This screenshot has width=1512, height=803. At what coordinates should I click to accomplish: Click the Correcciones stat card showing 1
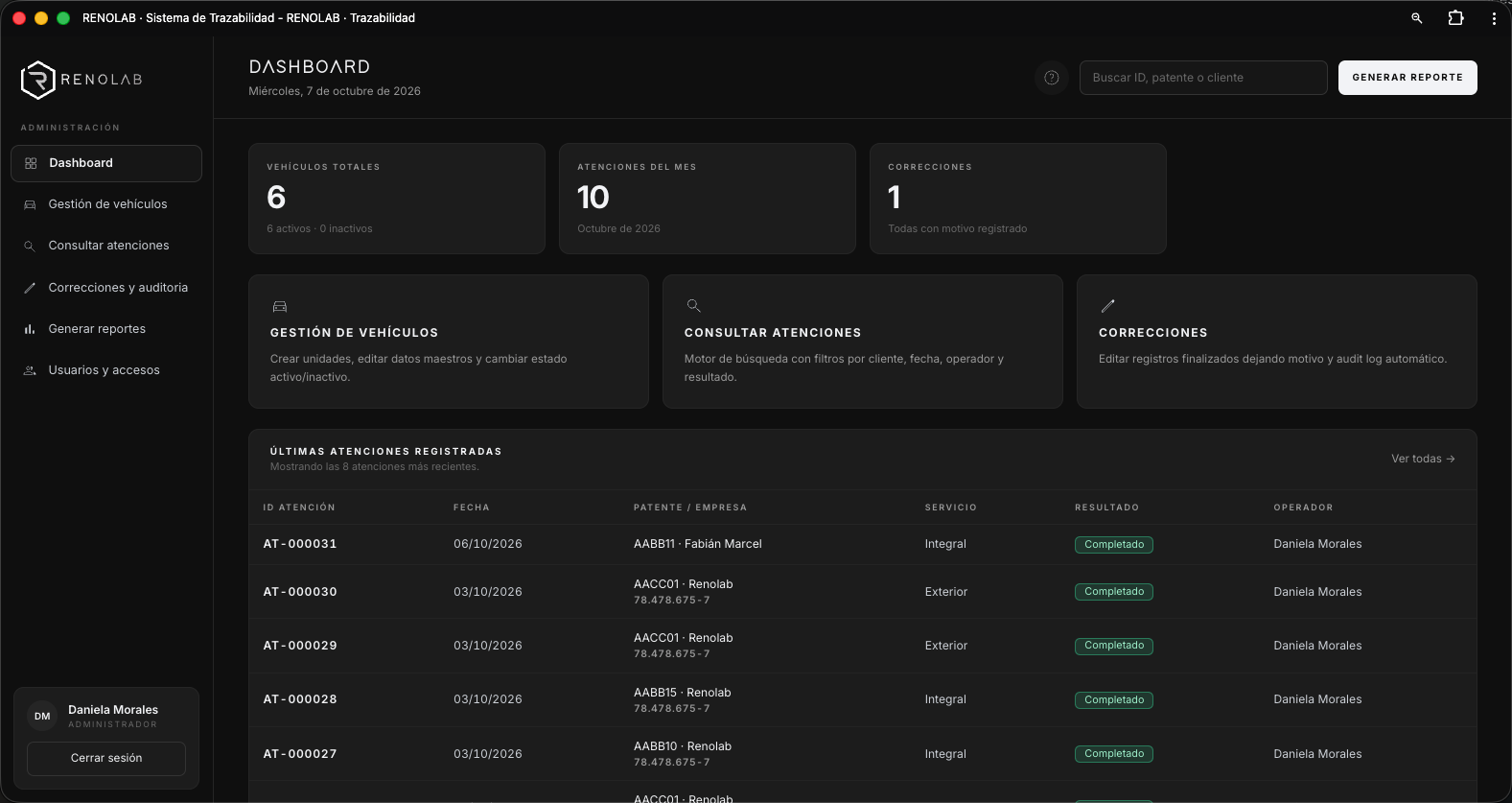tap(1018, 199)
